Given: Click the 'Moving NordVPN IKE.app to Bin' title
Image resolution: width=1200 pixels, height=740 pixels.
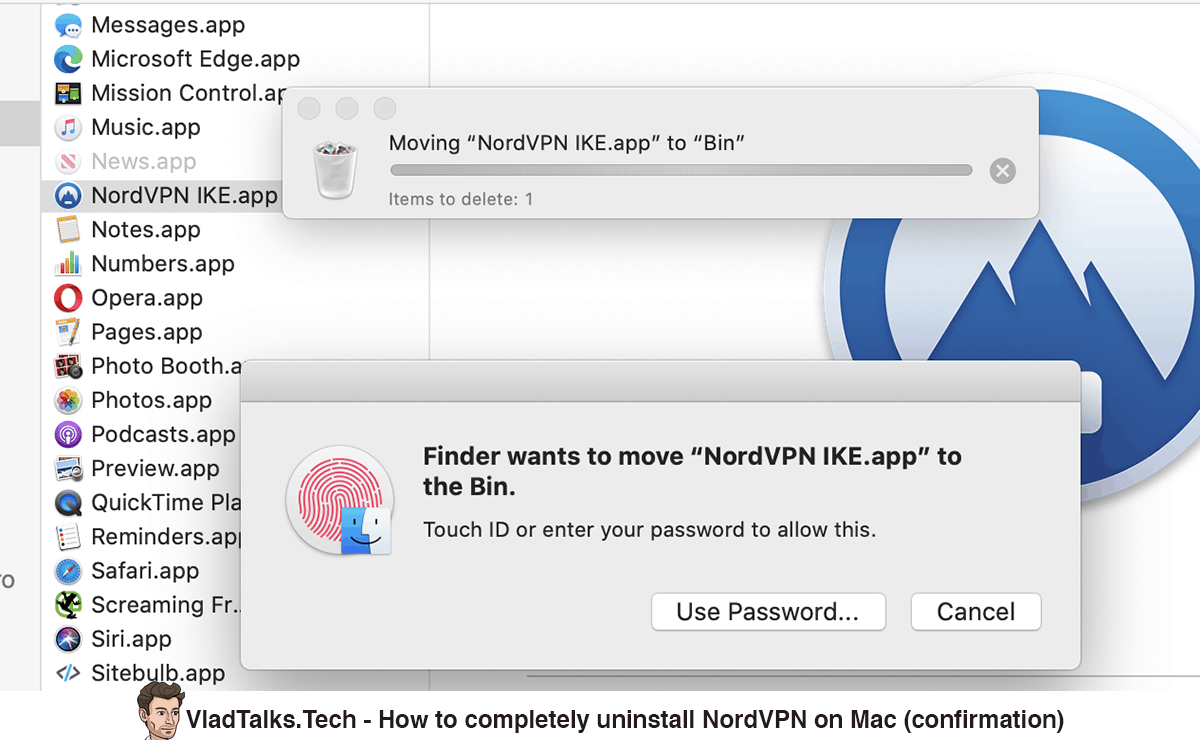Looking at the screenshot, I should tap(568, 143).
